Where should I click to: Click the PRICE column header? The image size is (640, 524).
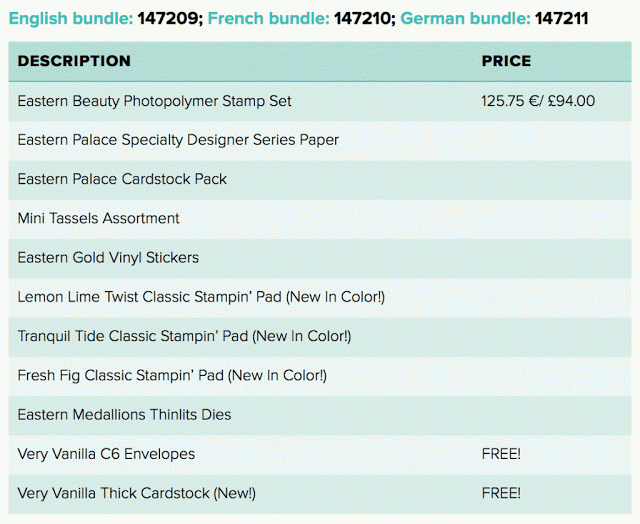click(x=507, y=61)
